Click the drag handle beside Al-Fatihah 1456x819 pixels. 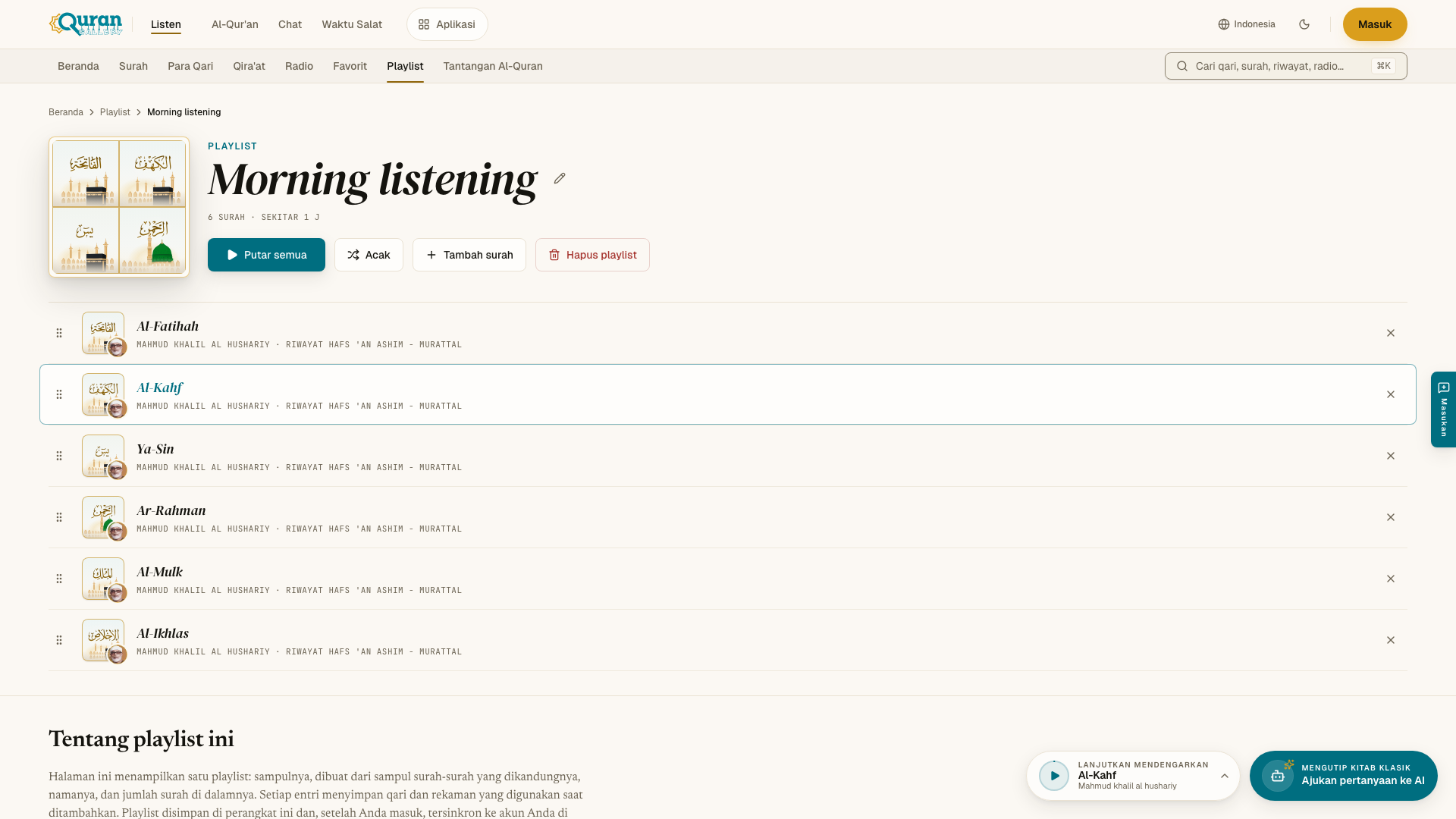point(59,333)
